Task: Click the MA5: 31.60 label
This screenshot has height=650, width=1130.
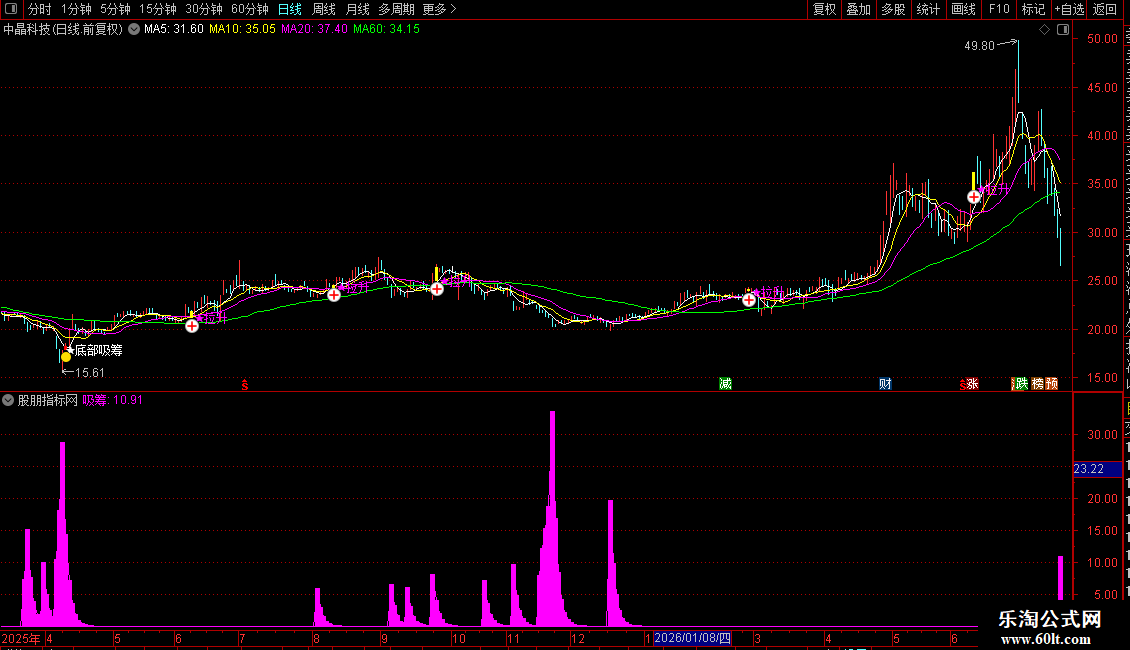Action: coord(174,30)
